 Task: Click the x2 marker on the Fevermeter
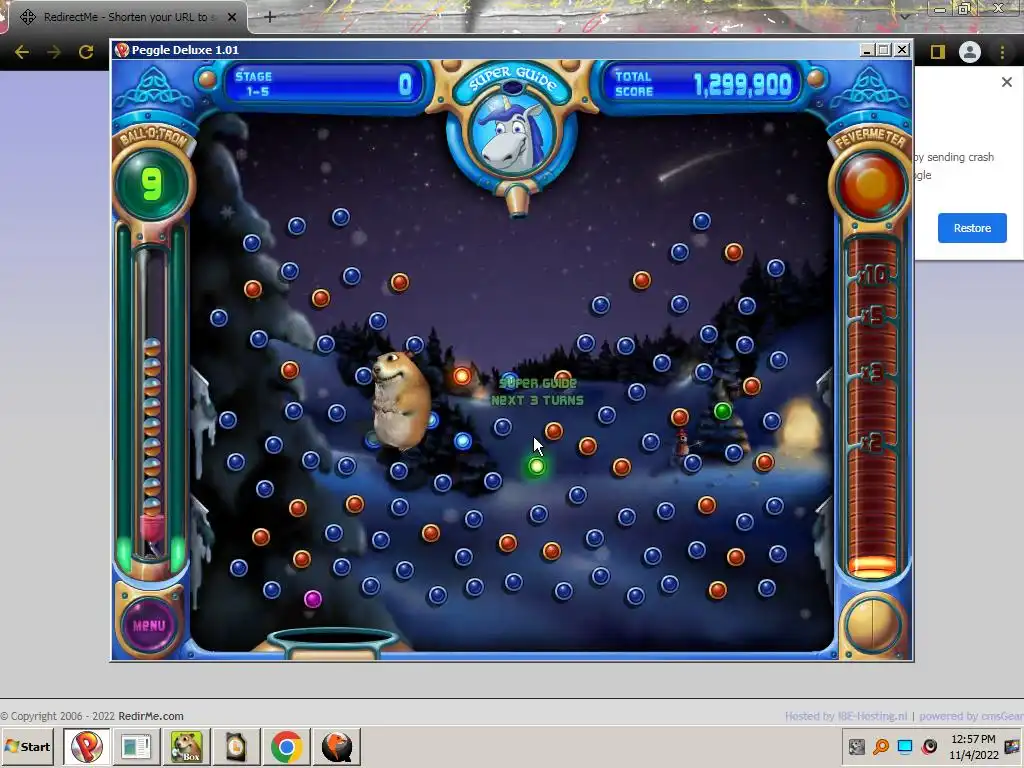(x=872, y=443)
